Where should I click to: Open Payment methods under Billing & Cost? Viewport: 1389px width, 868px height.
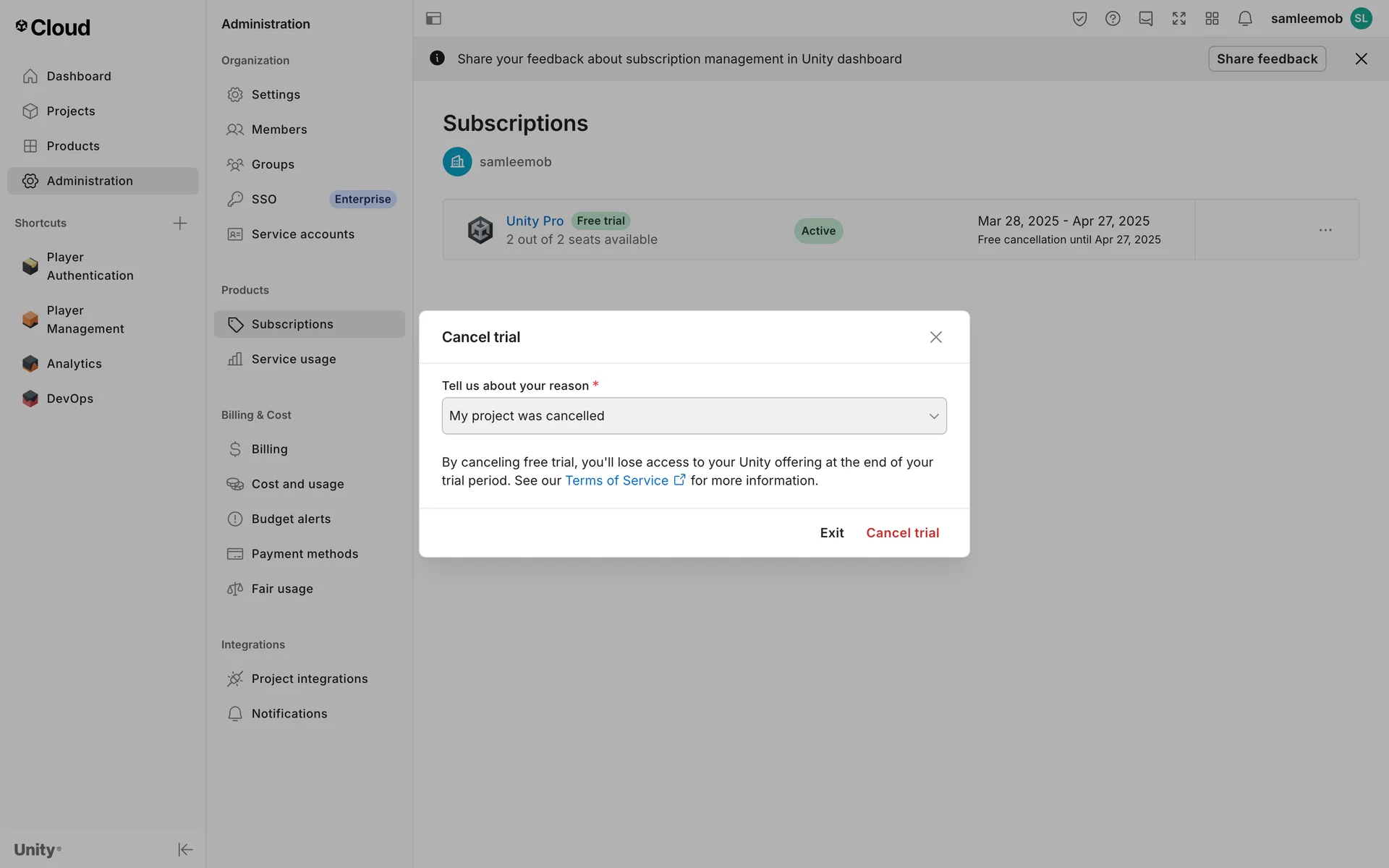click(x=304, y=554)
